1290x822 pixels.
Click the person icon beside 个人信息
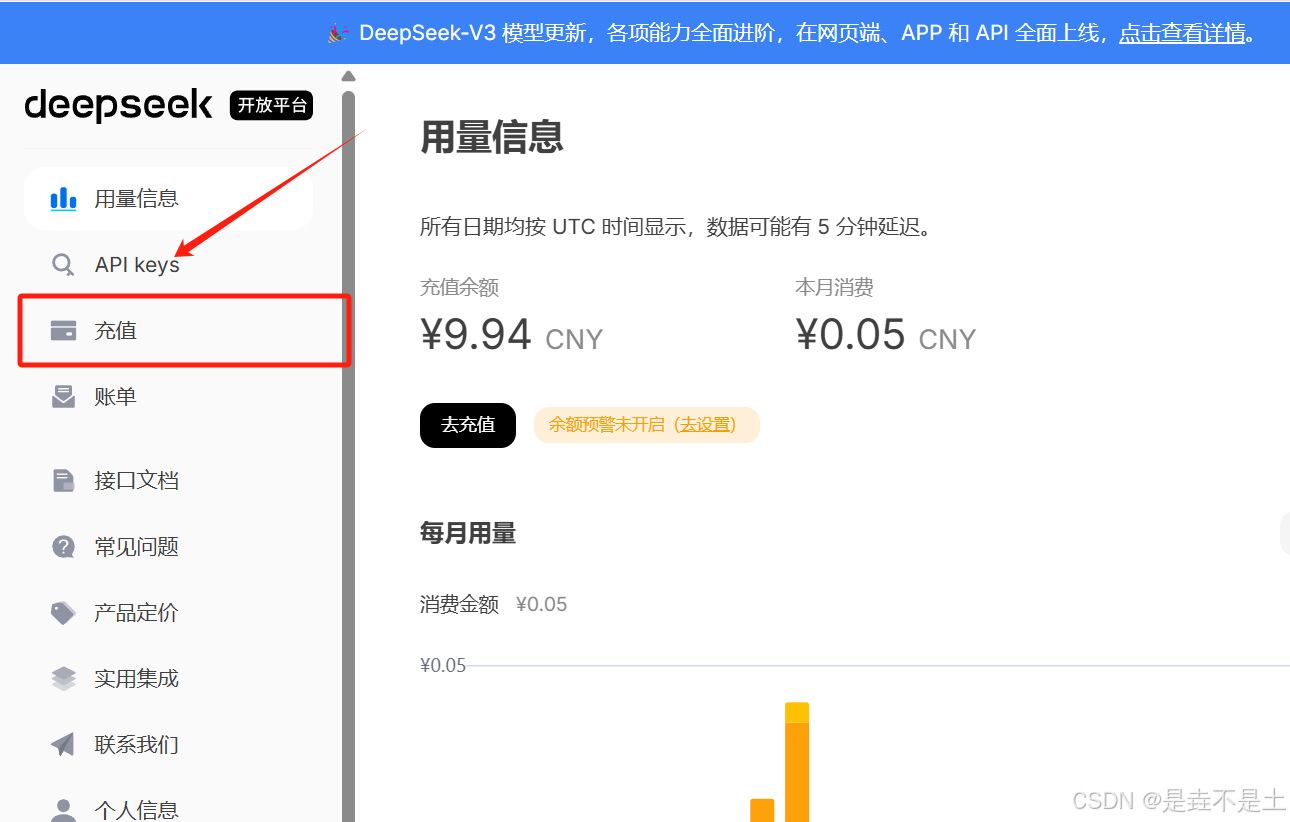(x=63, y=810)
